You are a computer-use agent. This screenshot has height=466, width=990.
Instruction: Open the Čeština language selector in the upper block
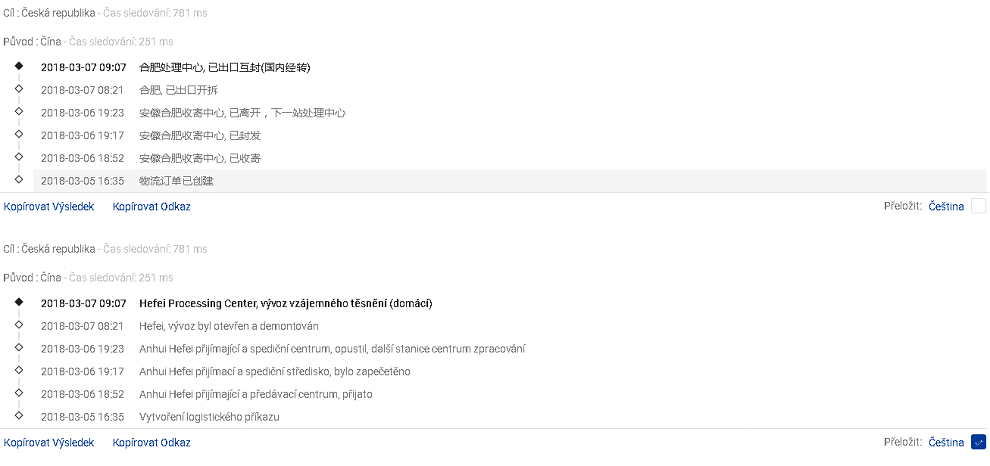(x=946, y=206)
